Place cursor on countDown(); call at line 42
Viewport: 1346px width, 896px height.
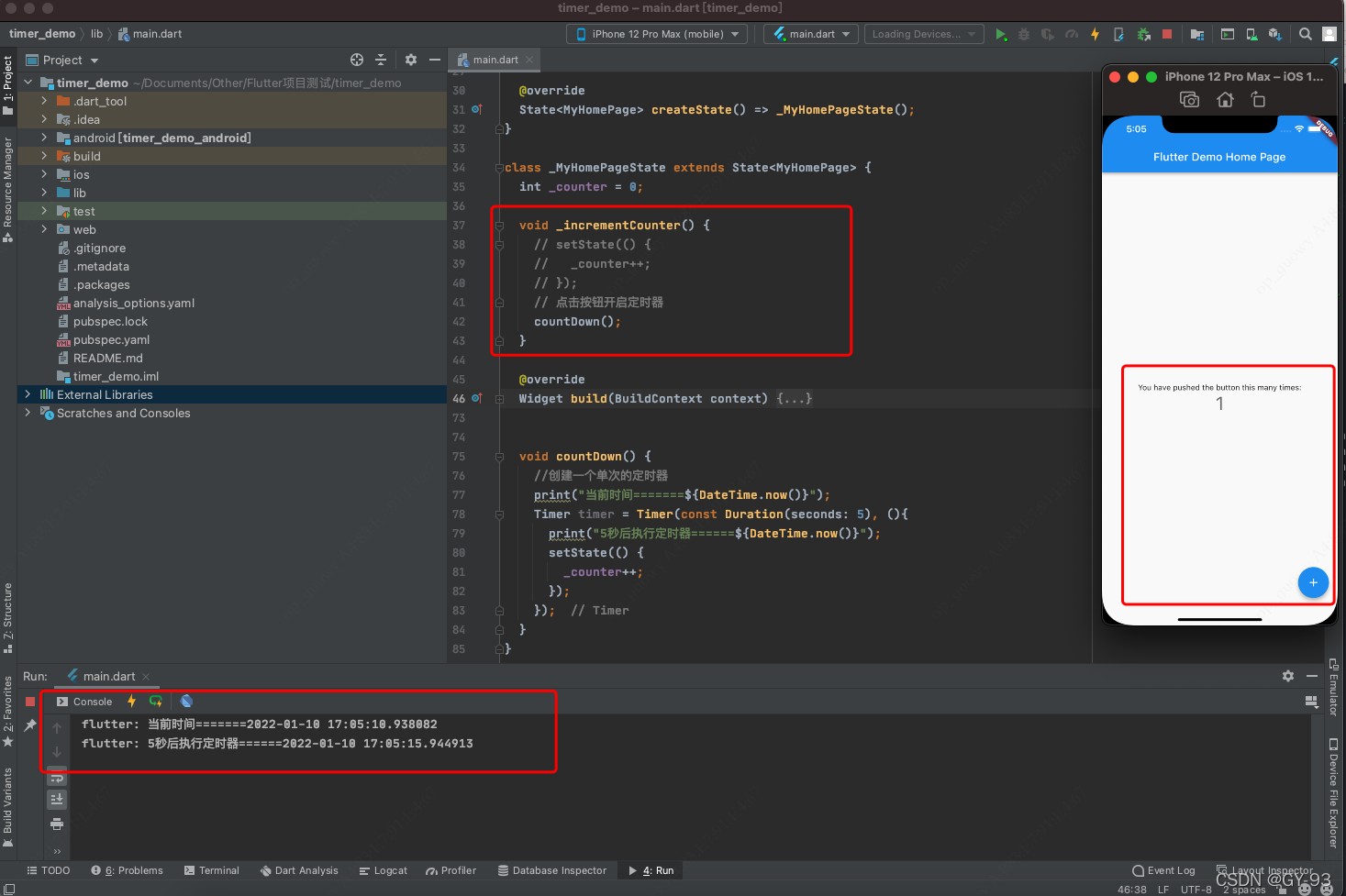coord(577,322)
